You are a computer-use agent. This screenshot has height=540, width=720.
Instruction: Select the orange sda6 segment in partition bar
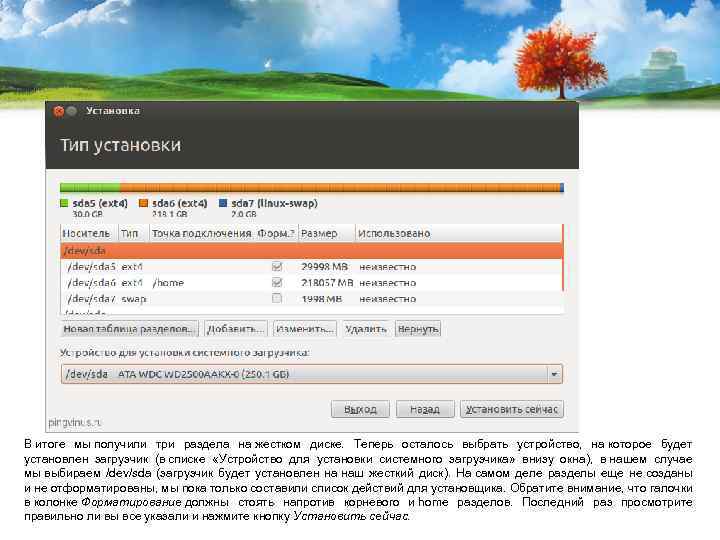tap(340, 187)
